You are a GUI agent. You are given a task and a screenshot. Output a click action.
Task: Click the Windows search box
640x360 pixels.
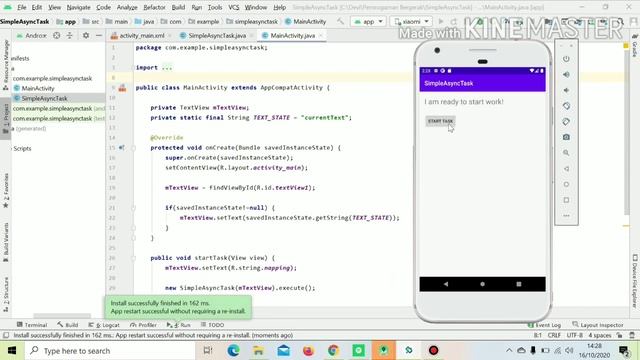coord(111,351)
